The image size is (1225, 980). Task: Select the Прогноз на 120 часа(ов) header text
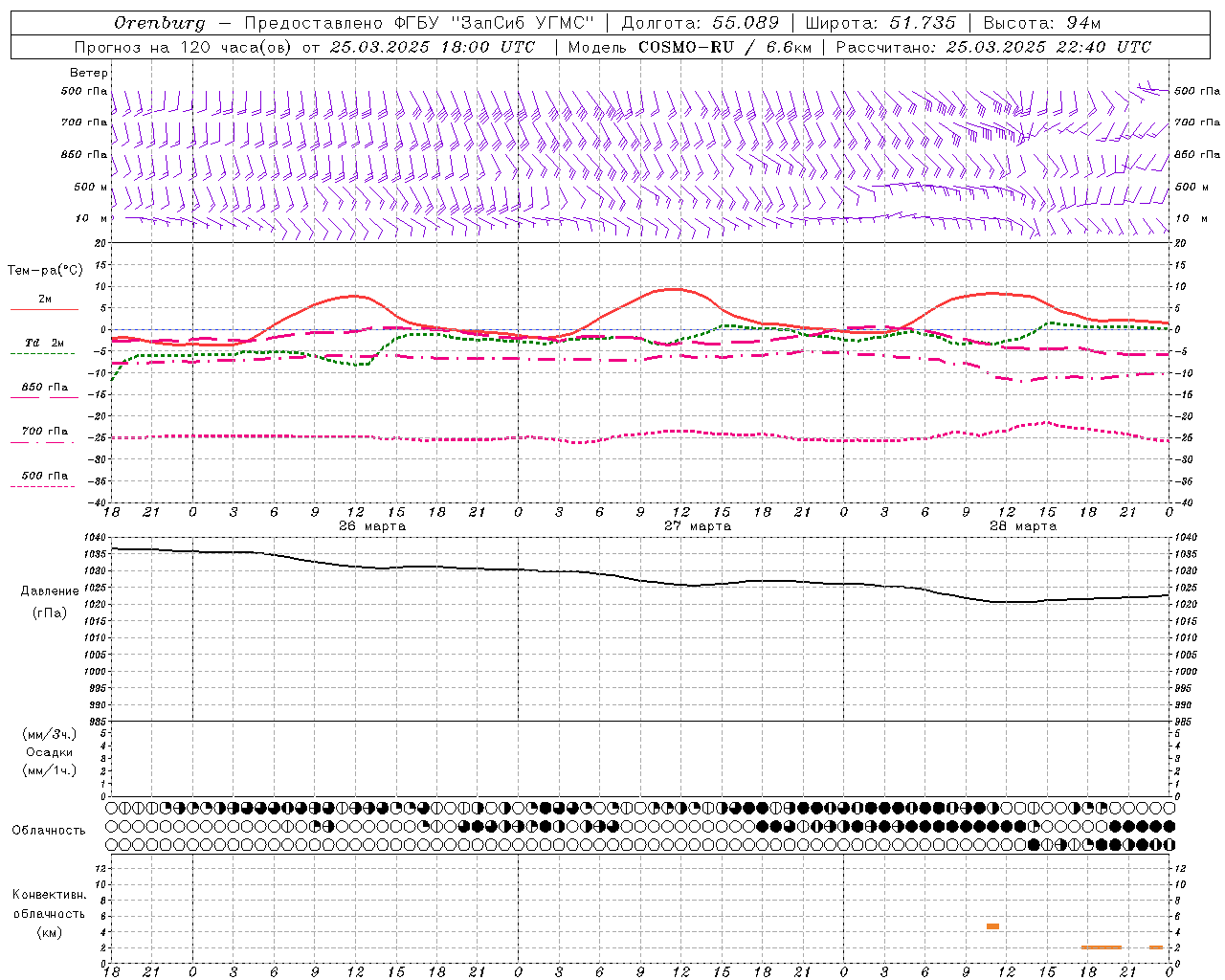tap(184, 47)
